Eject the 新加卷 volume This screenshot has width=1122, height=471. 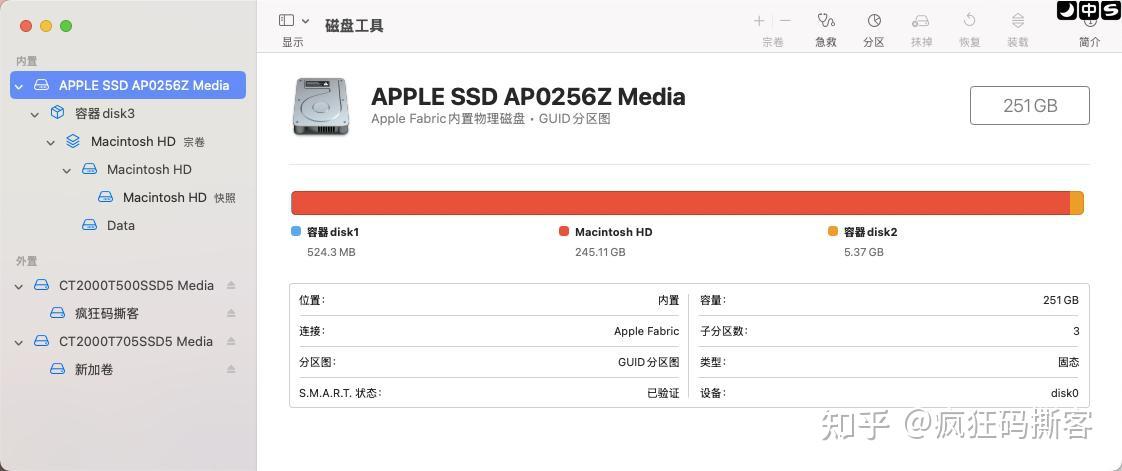coord(231,369)
